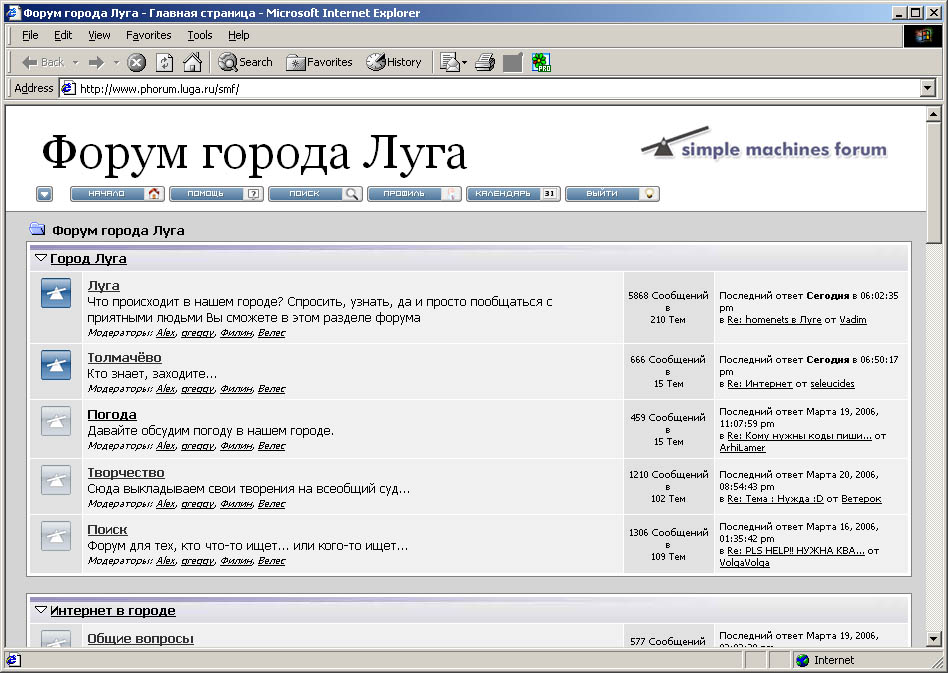The width and height of the screenshot is (948, 673).
Task: Click the Refresh page icon
Action: point(164,62)
